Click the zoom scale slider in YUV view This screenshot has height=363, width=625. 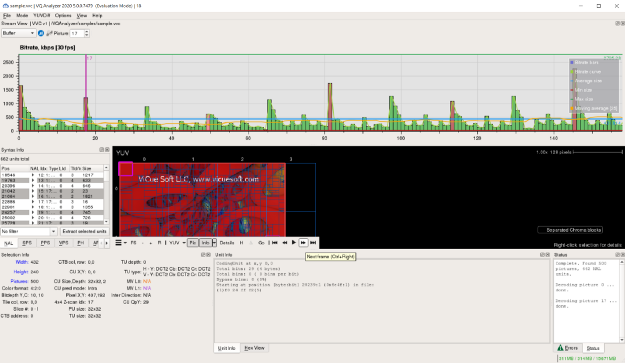tap(598, 152)
